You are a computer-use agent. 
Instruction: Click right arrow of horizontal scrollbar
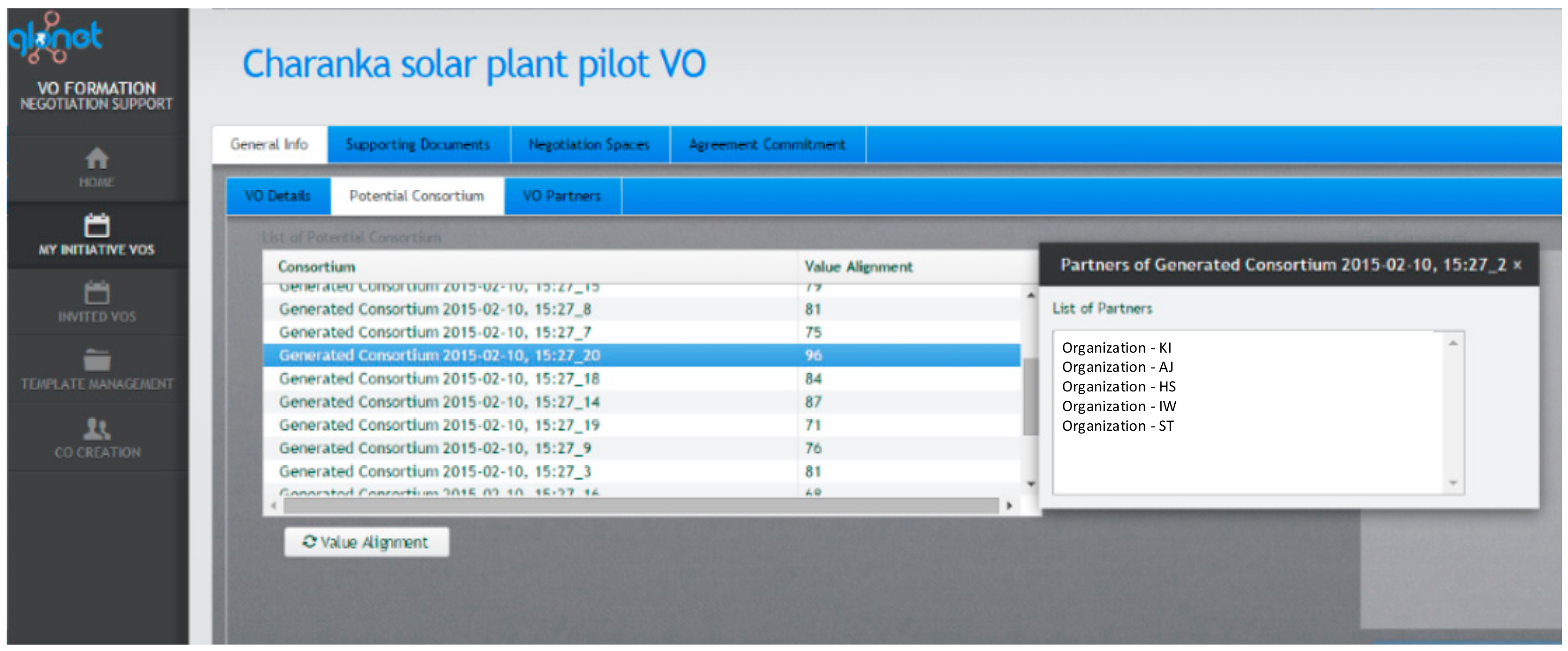(x=1009, y=506)
